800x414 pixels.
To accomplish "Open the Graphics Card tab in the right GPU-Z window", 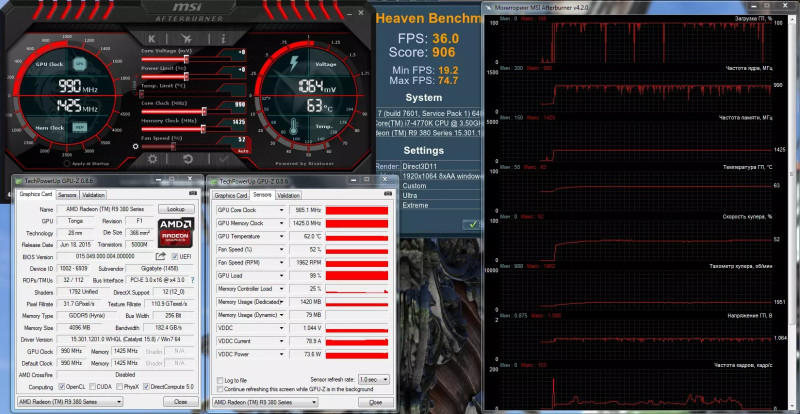I will click(x=231, y=195).
